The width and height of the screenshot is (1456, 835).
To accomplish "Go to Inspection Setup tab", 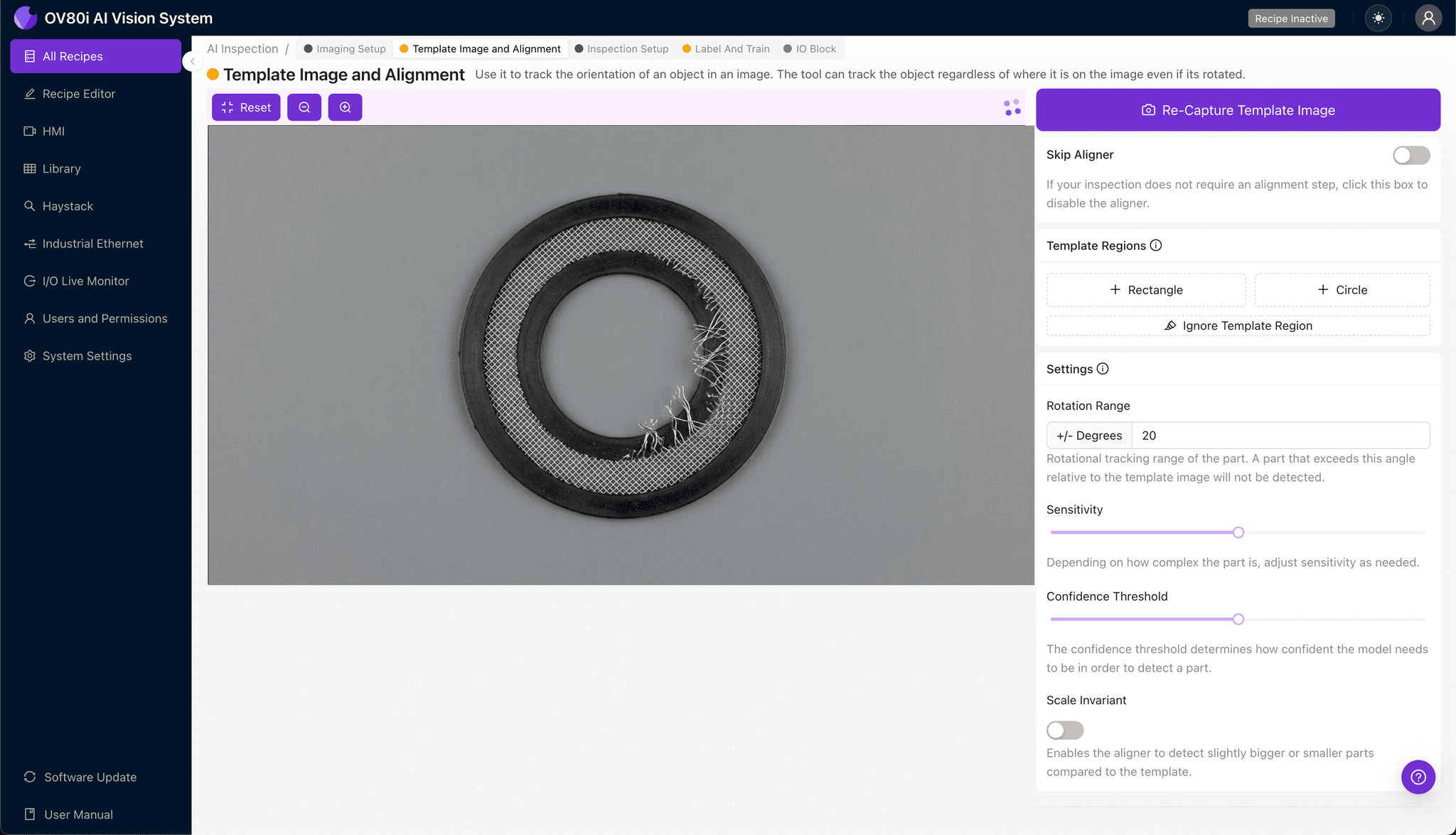I will point(621,49).
